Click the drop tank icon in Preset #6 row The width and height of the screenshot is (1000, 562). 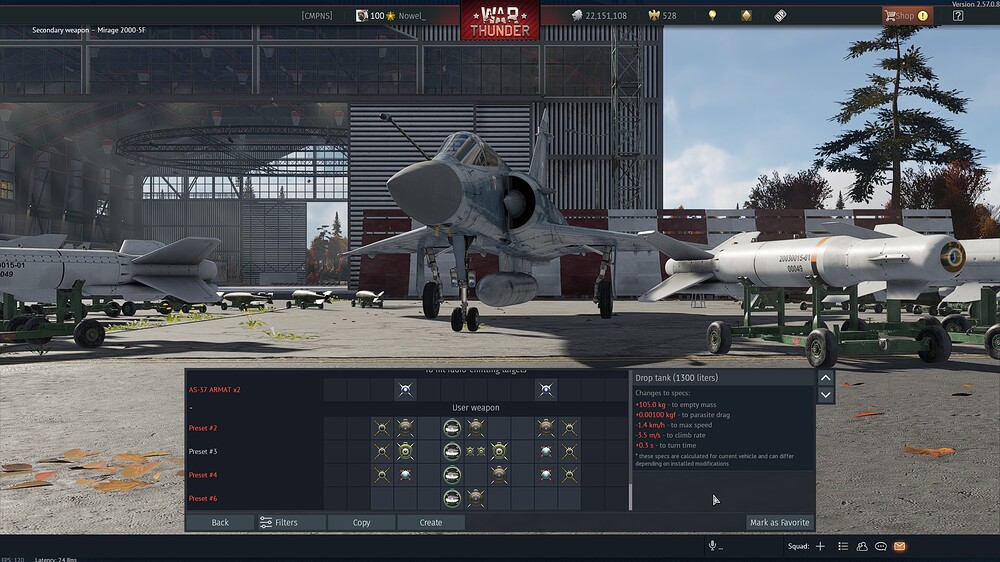pyautogui.click(x=452, y=498)
